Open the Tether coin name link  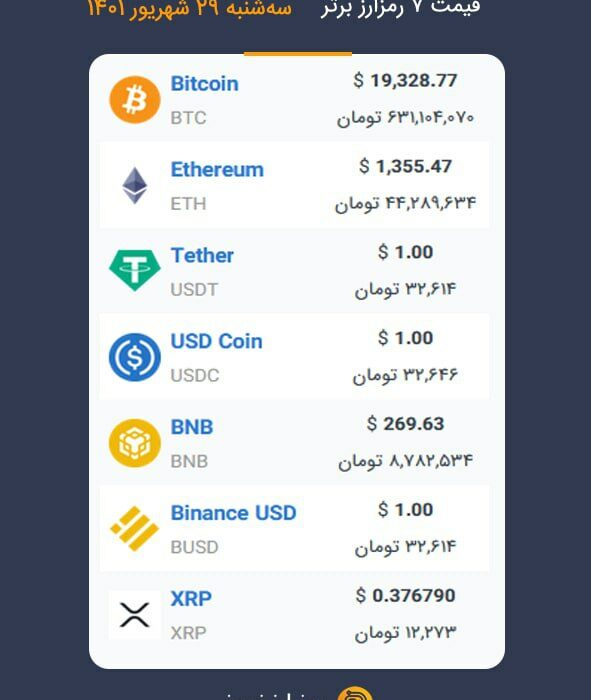click(202, 255)
